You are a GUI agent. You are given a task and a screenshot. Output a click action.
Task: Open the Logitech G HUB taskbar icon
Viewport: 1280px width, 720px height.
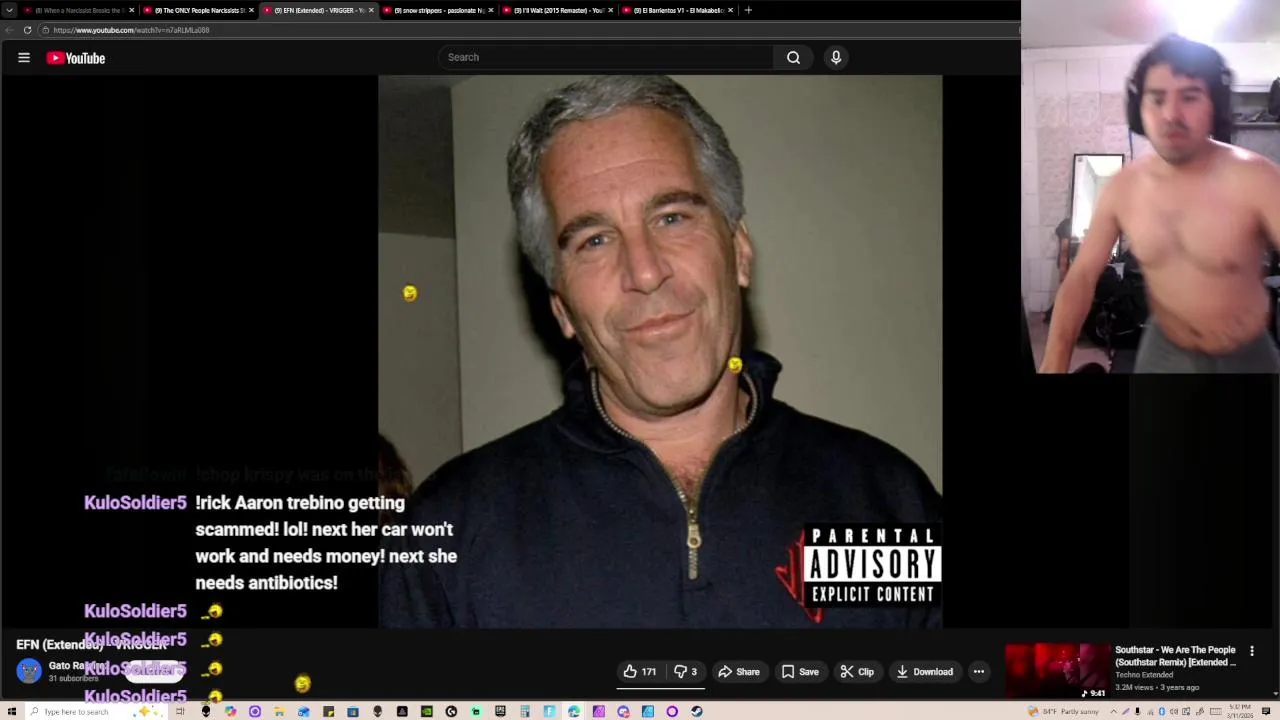pos(451,711)
